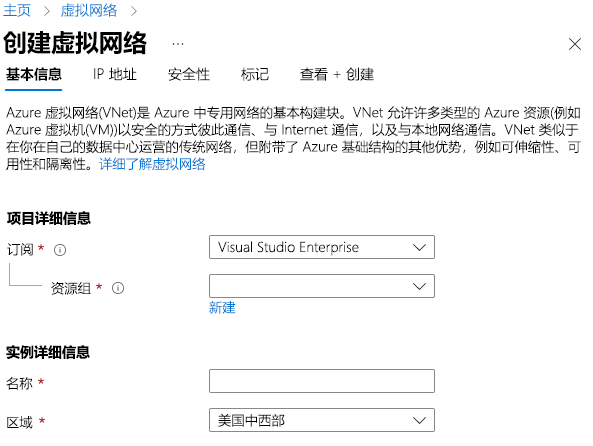Click the 实例详细信息 section heading
The image size is (593, 446).
(x=48, y=352)
